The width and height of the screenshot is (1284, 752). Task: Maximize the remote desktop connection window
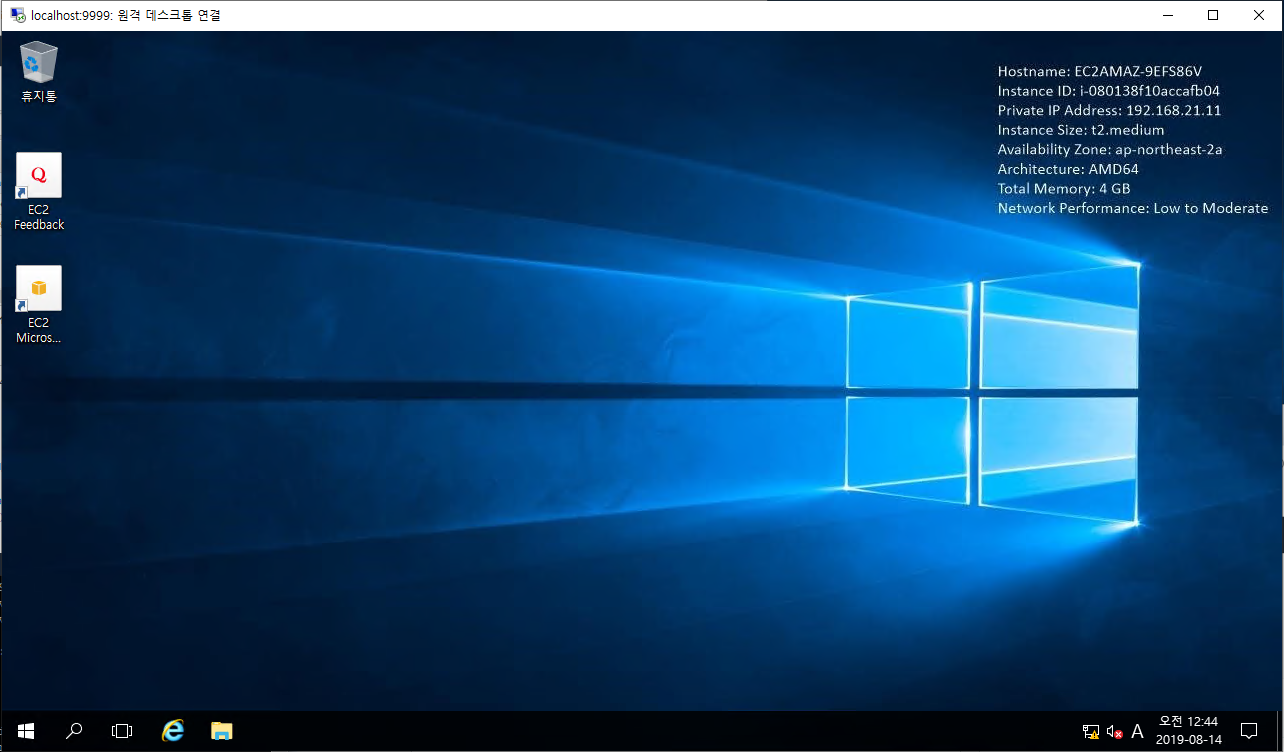tap(1213, 15)
